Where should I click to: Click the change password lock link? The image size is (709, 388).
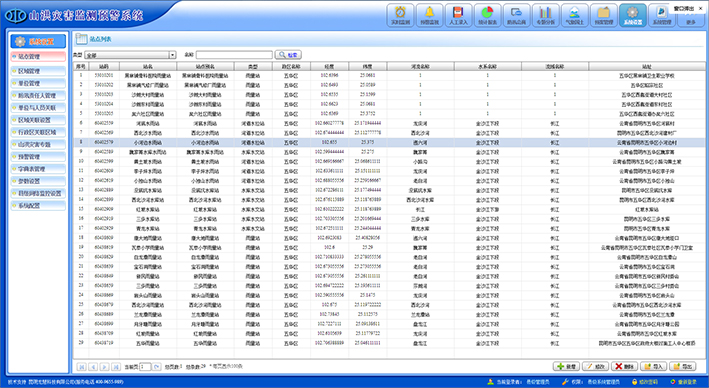[x=645, y=382]
